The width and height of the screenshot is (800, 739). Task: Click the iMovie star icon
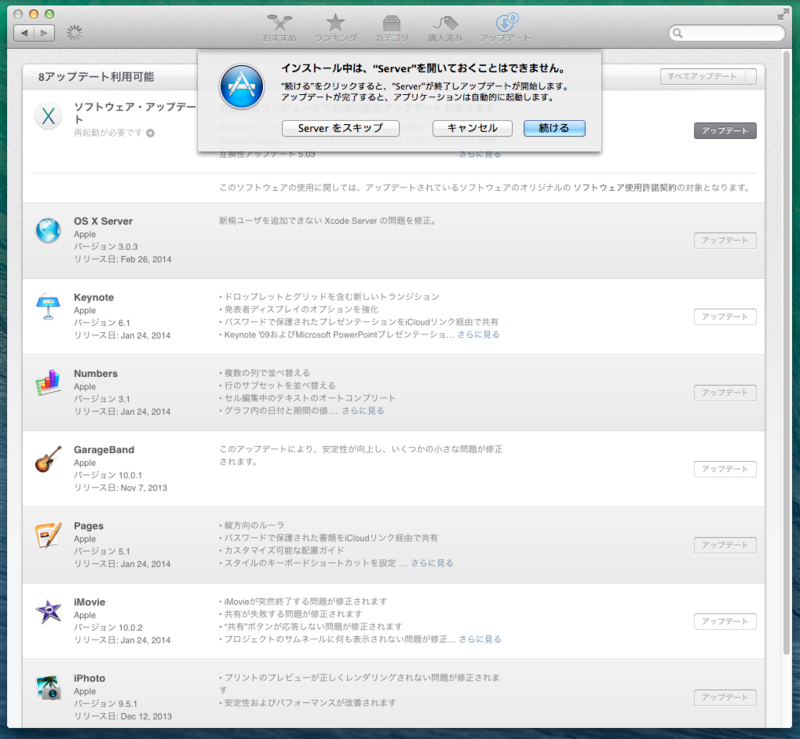(48, 611)
